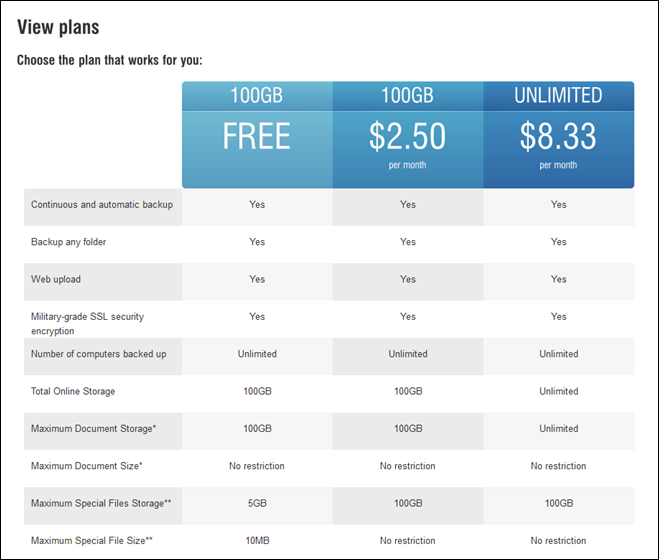Click "Military-grade SSL security encryption" label
The height and width of the screenshot is (560, 659).
click(x=87, y=323)
